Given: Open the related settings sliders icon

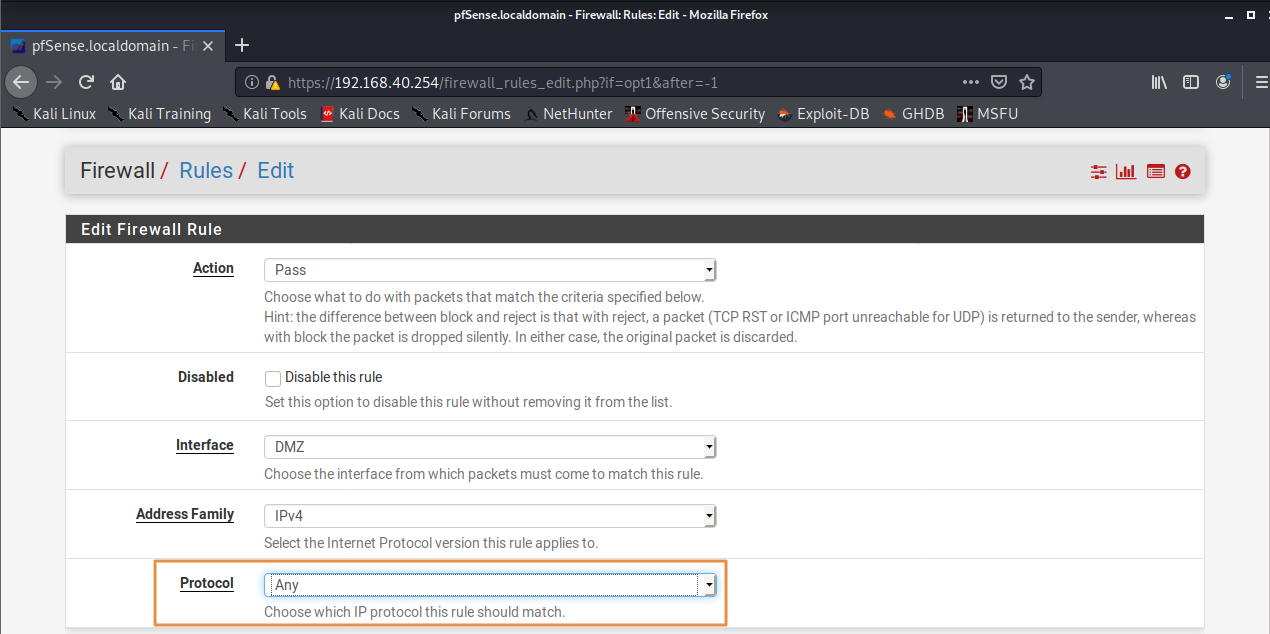Looking at the screenshot, I should click(x=1099, y=171).
